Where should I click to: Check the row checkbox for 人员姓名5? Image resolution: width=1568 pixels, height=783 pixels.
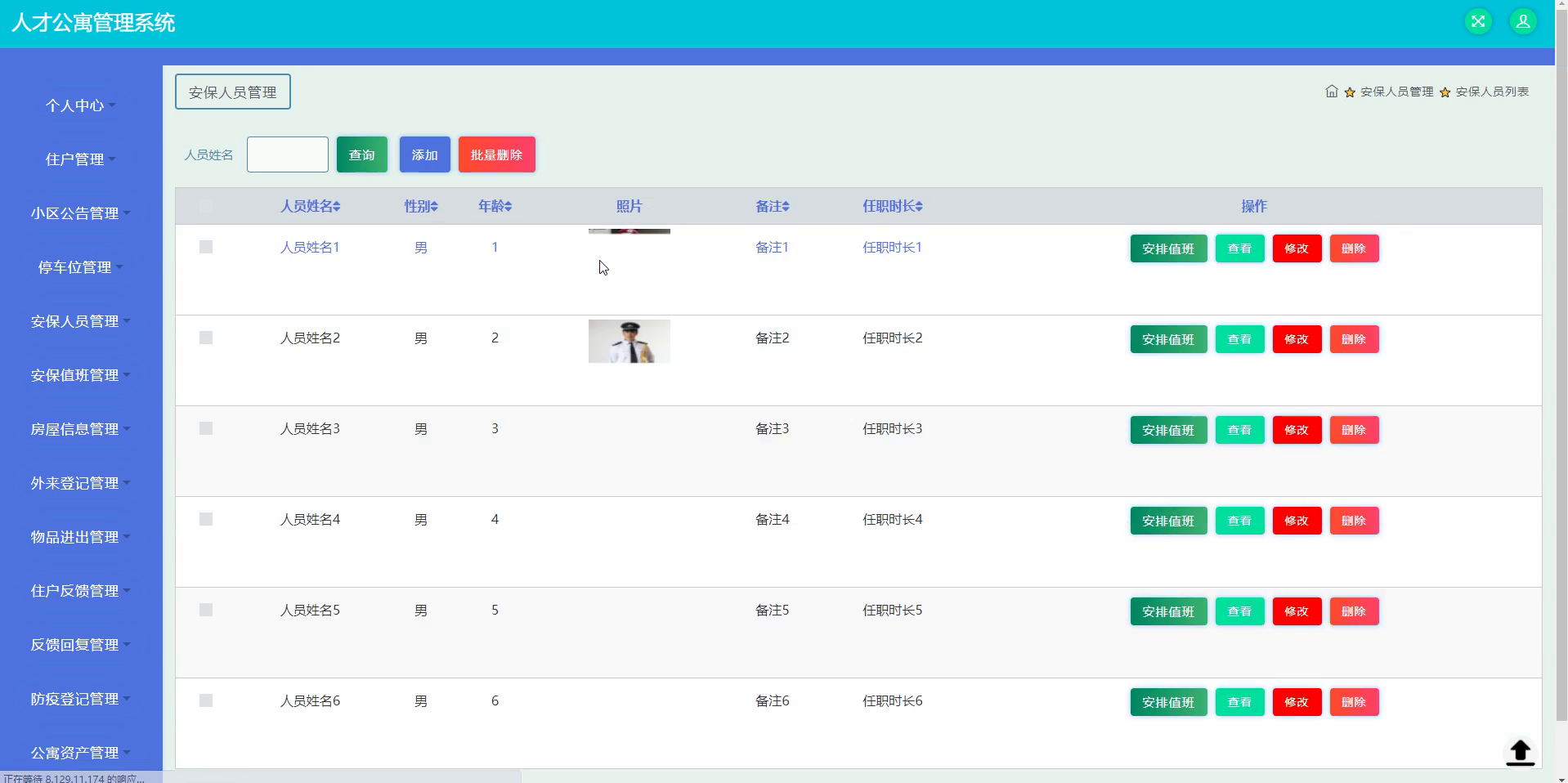pyautogui.click(x=206, y=610)
